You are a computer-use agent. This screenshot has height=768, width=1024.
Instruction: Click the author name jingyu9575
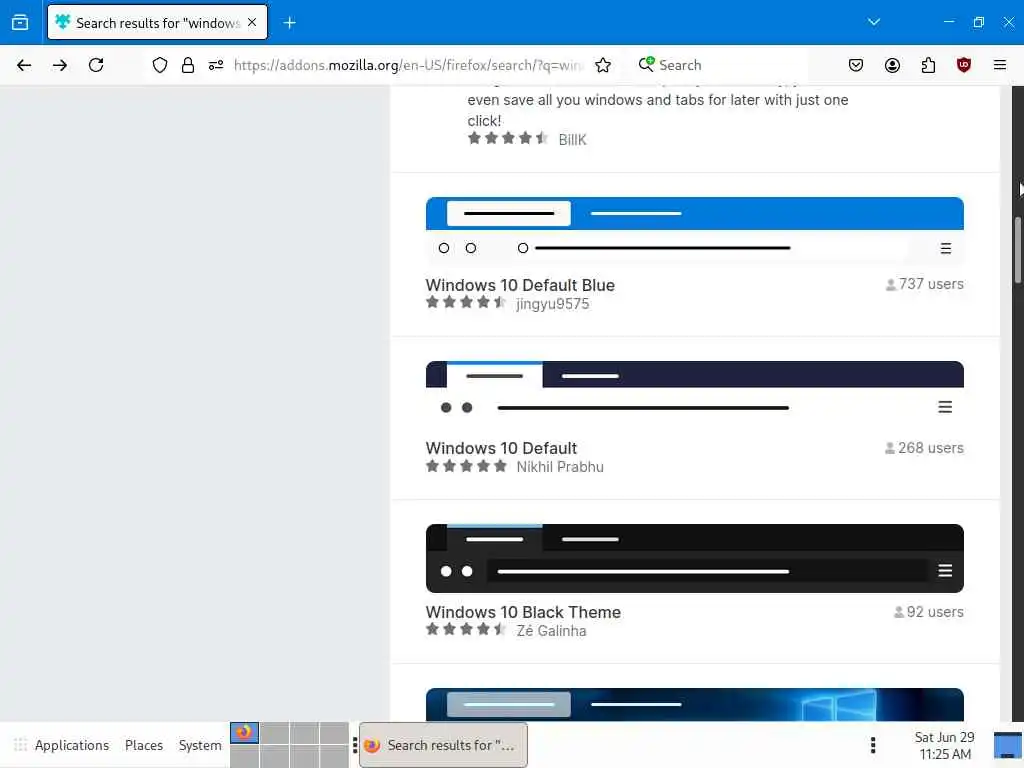[552, 304]
